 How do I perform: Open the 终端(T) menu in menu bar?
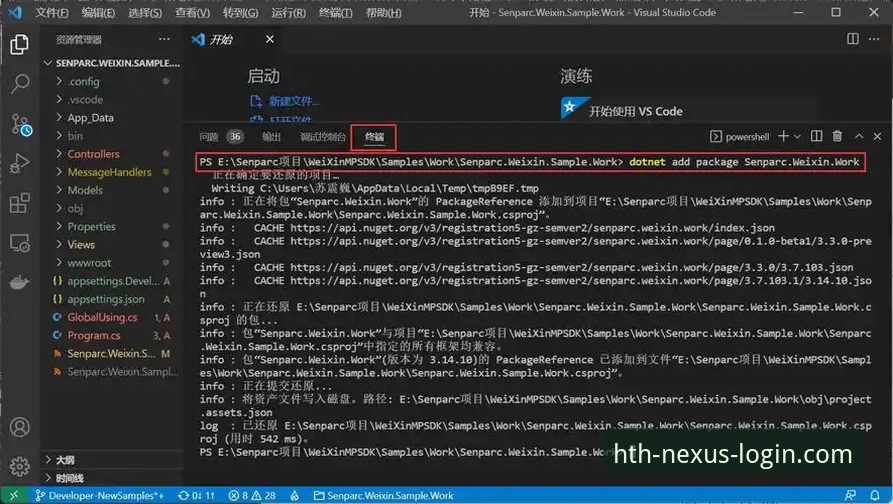(331, 13)
